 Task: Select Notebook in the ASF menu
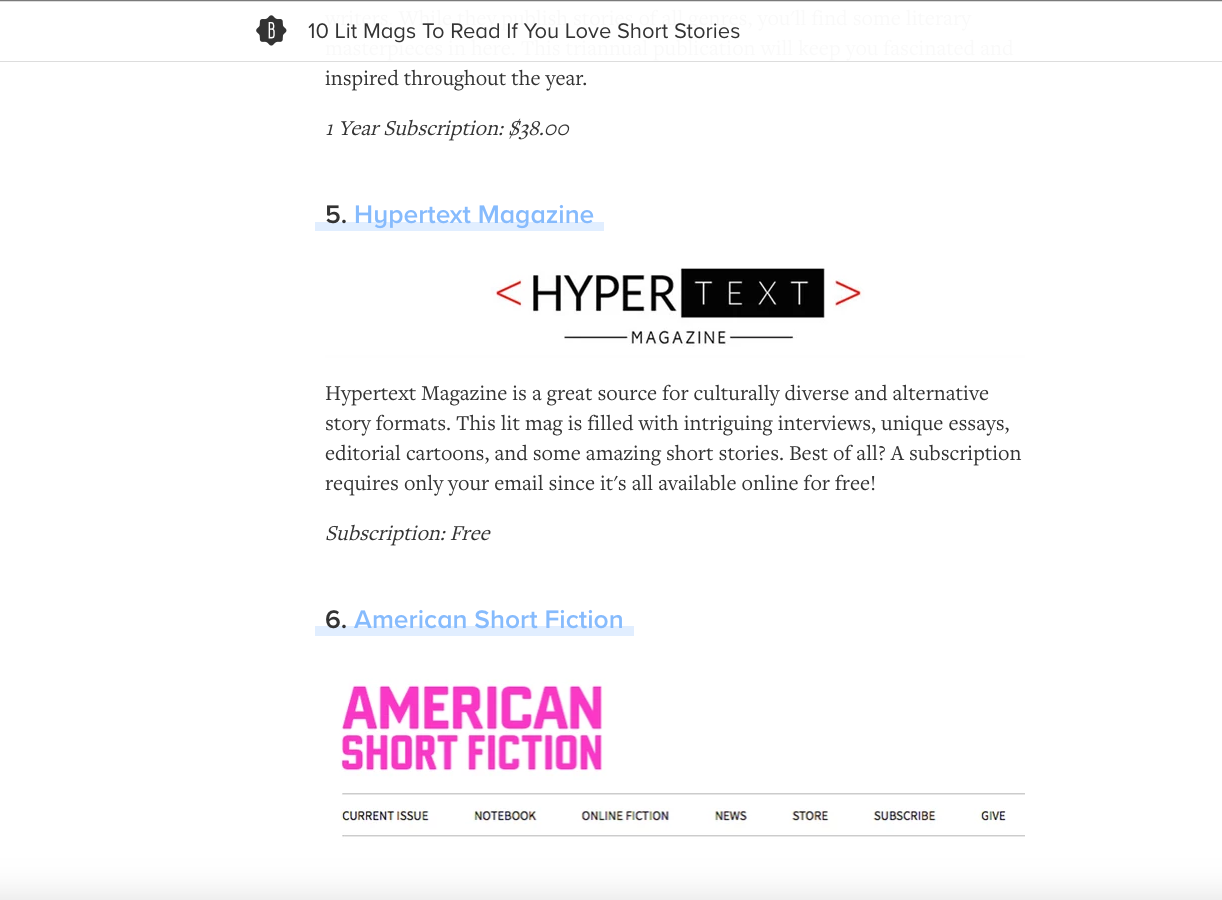pos(505,816)
